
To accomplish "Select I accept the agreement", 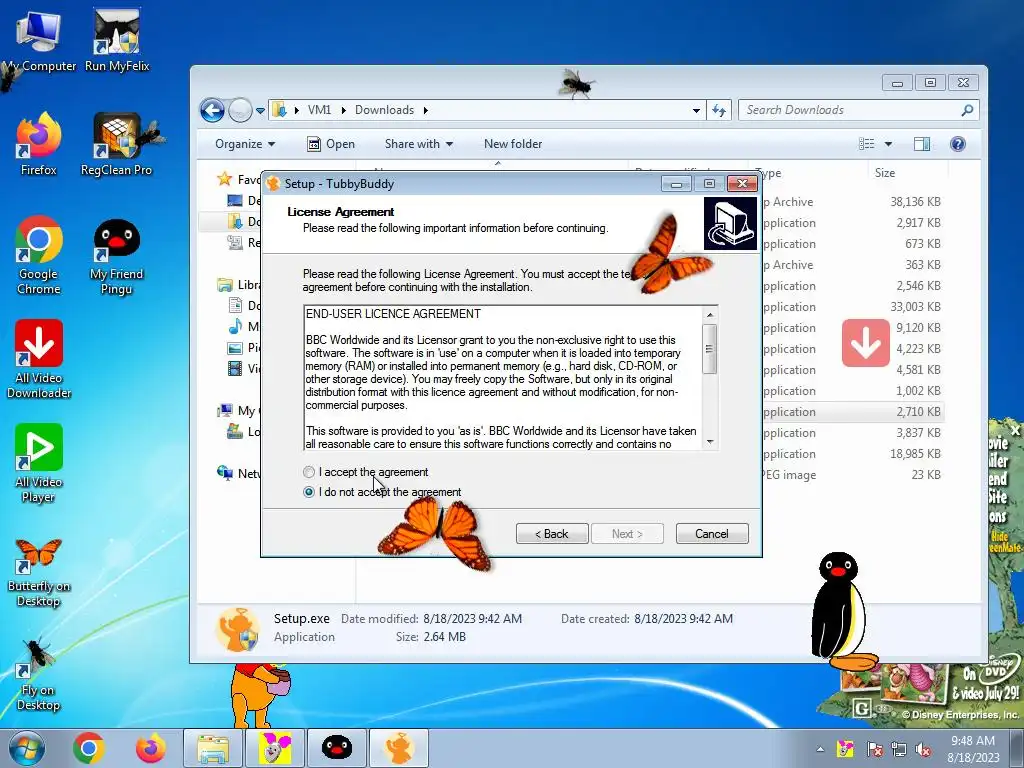I will 365,472.
